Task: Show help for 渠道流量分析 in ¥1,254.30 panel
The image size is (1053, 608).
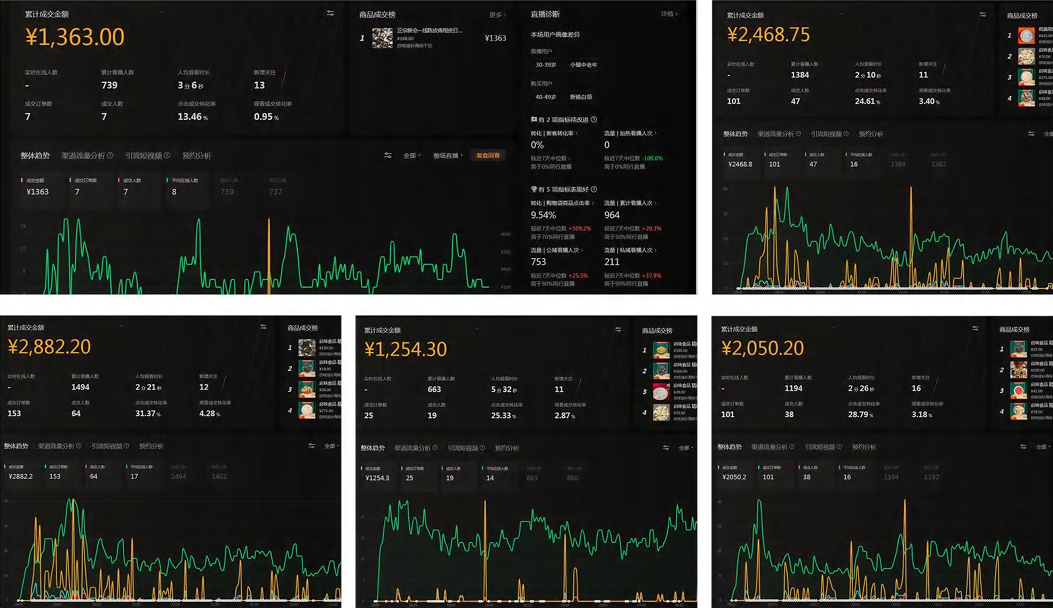Action: 435,447
